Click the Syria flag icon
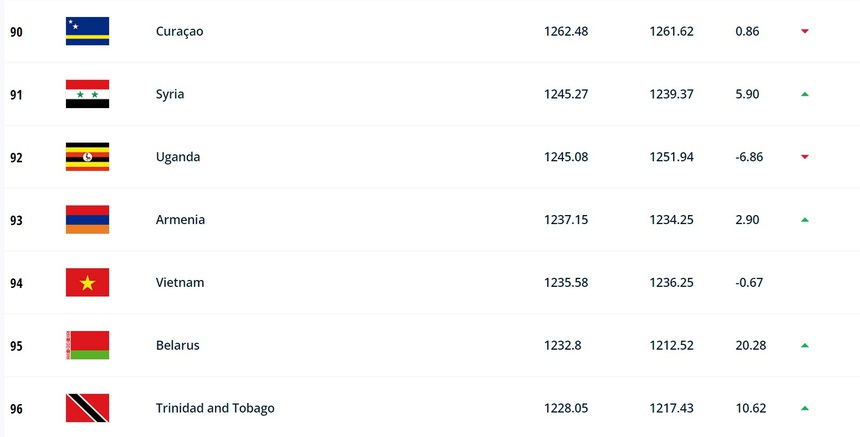This screenshot has width=860, height=437. coord(87,94)
